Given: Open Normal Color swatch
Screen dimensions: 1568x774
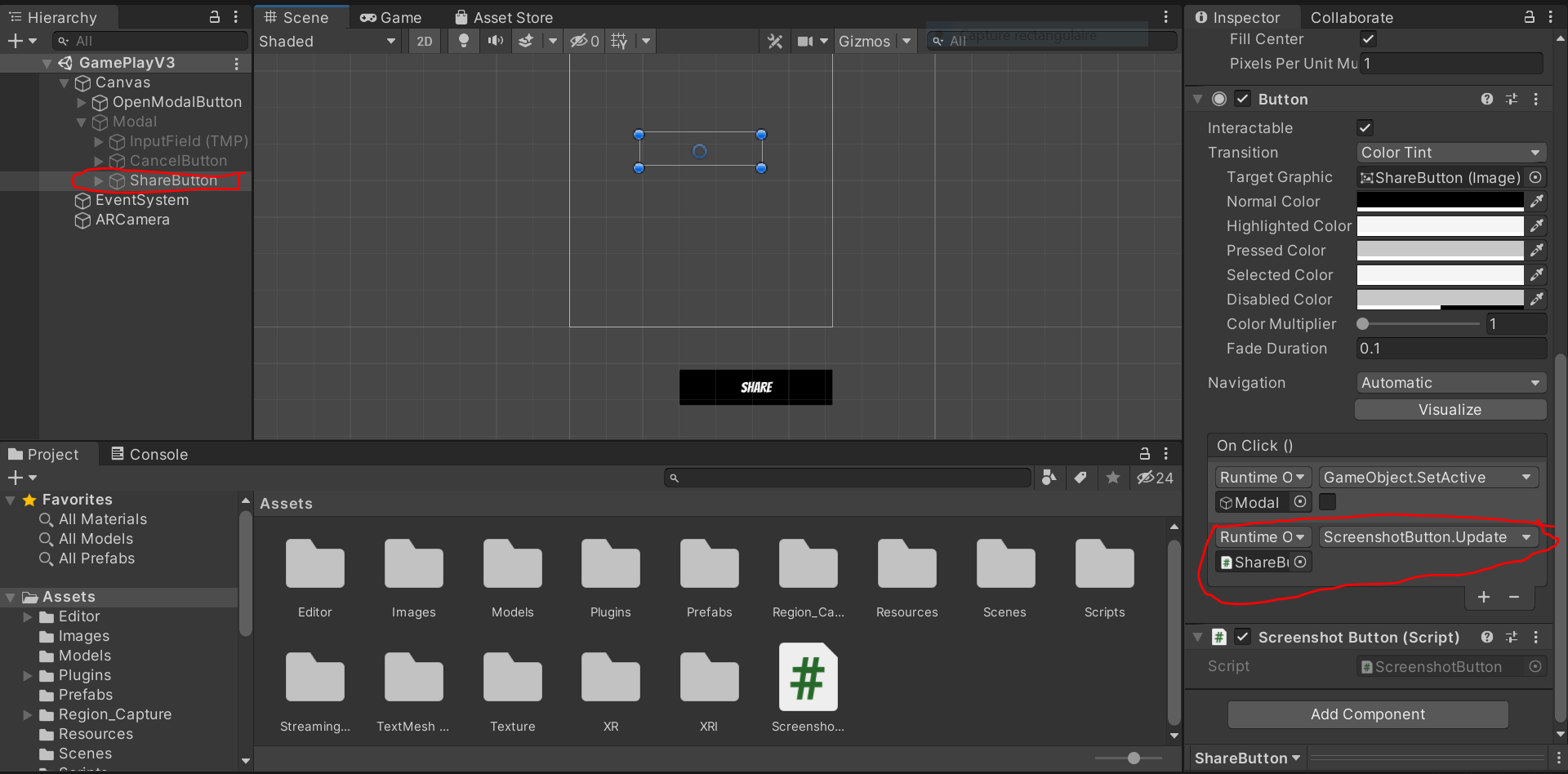Looking at the screenshot, I should (1440, 202).
